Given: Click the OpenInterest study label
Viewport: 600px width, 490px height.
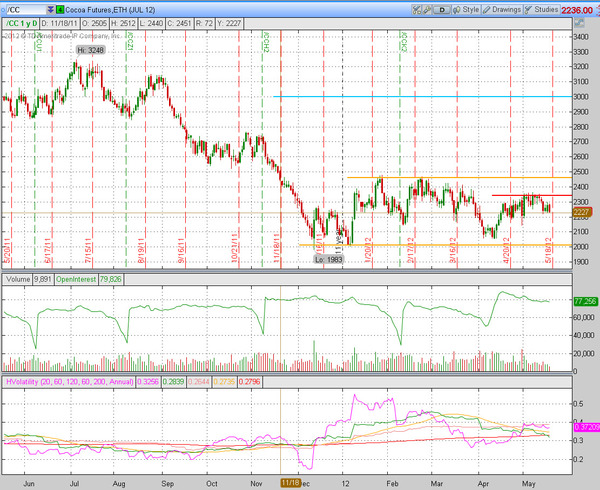Looking at the screenshot, I should click(x=76, y=279).
